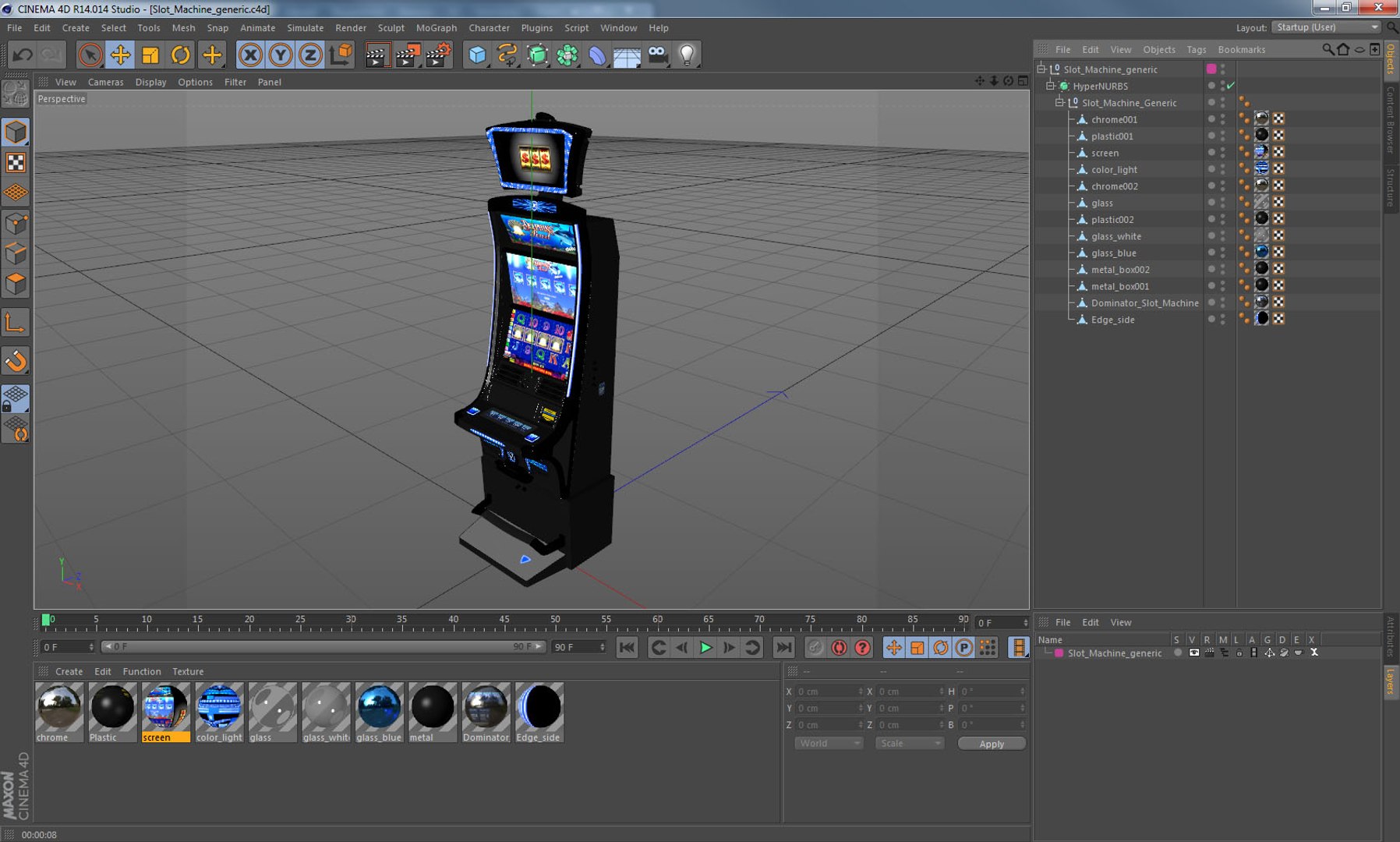
Task: Open the Layout dropdown
Action: pyautogui.click(x=1327, y=27)
